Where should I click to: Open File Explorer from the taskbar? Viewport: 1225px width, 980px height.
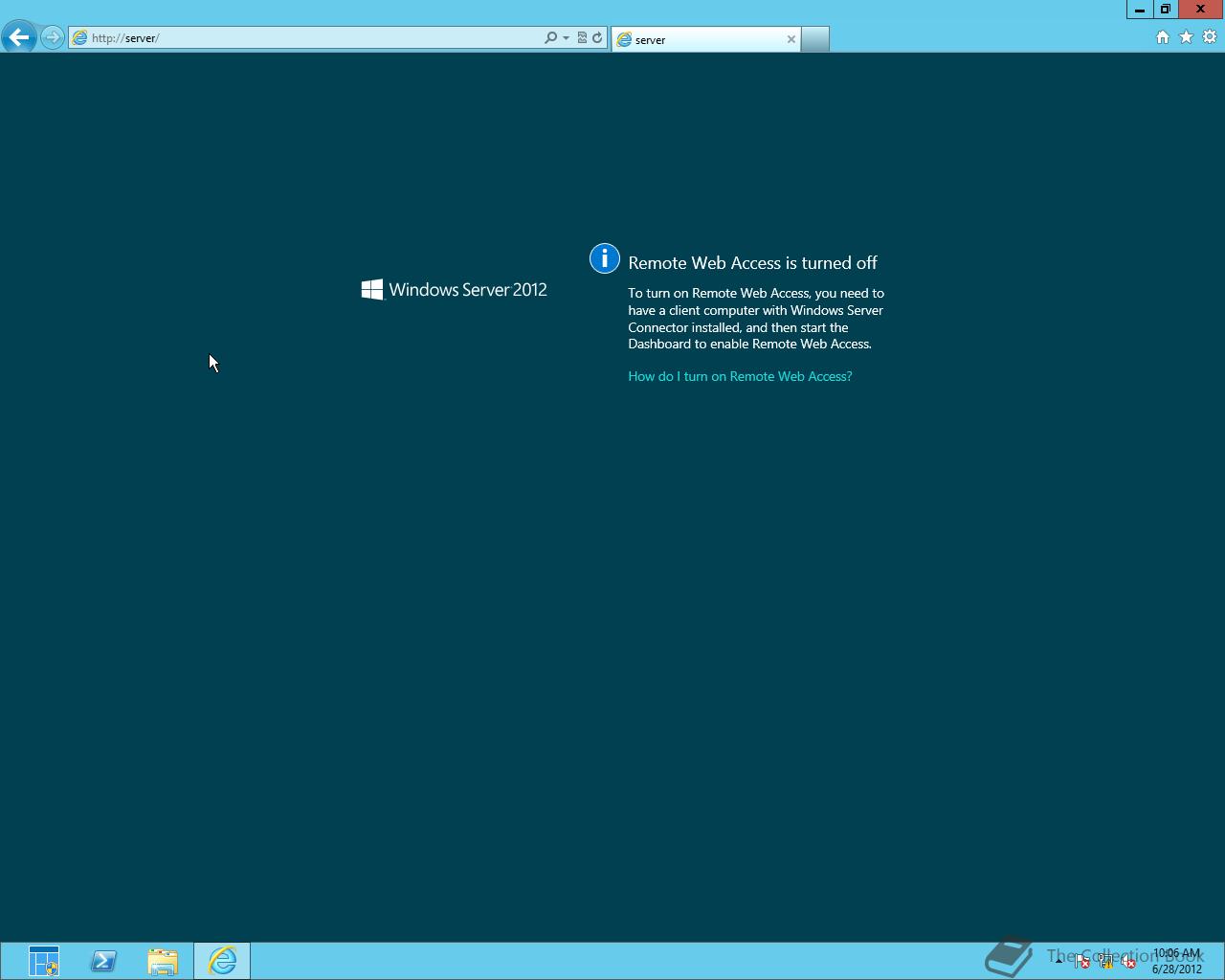(x=163, y=961)
